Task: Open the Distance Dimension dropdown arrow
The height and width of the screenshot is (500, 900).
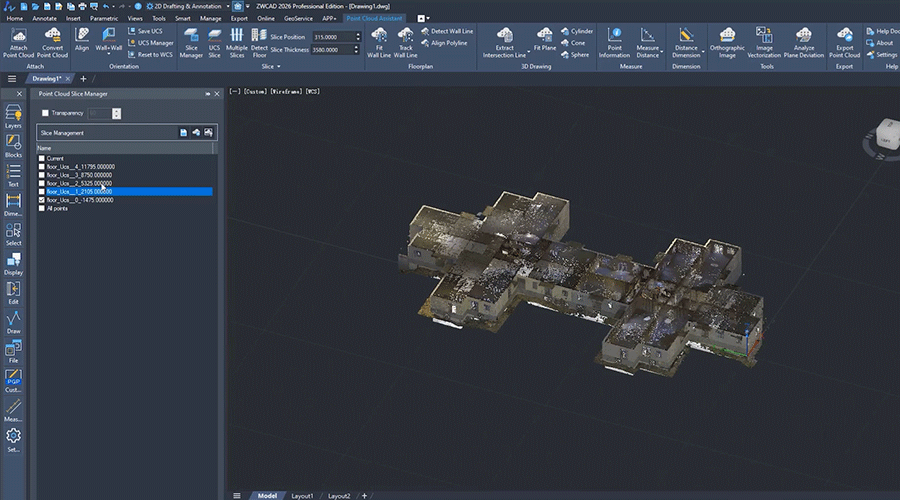Action: click(703, 52)
